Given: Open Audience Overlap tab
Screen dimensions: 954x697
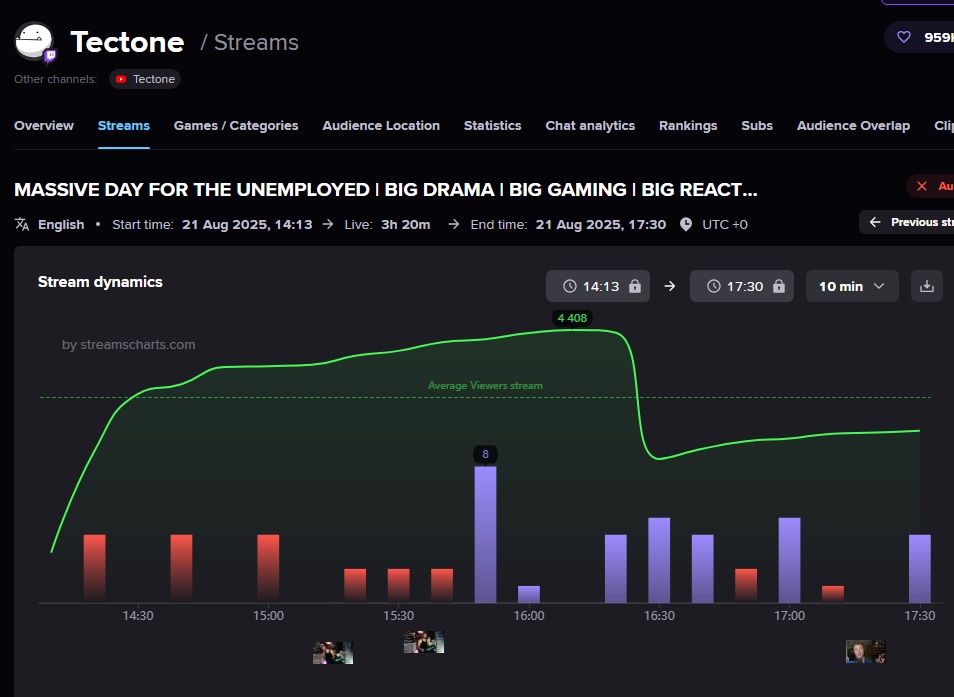Looking at the screenshot, I should pyautogui.click(x=854, y=125).
